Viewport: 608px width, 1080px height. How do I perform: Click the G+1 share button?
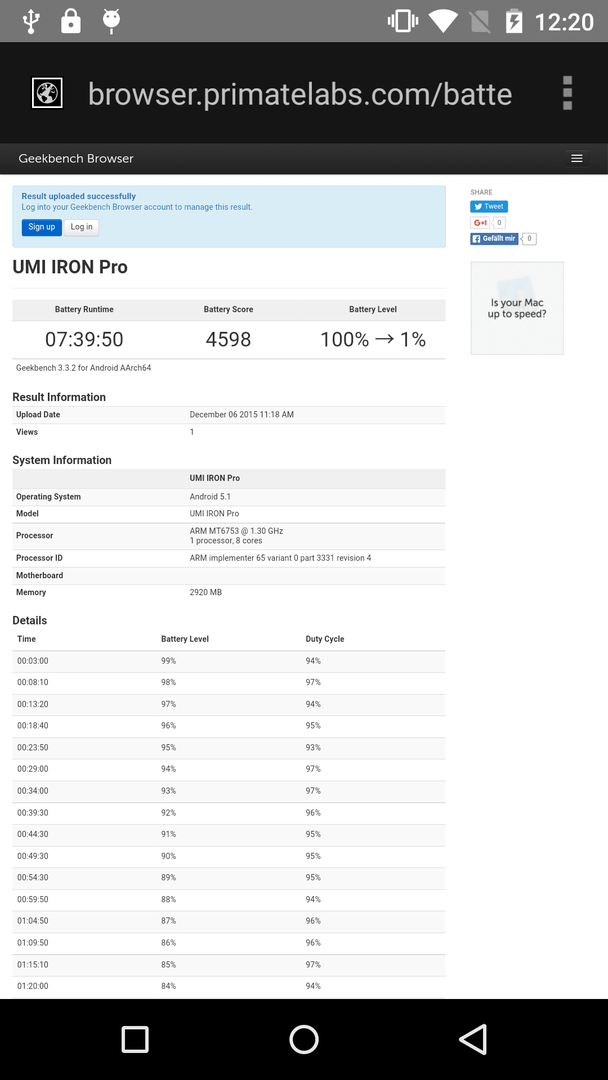480,222
